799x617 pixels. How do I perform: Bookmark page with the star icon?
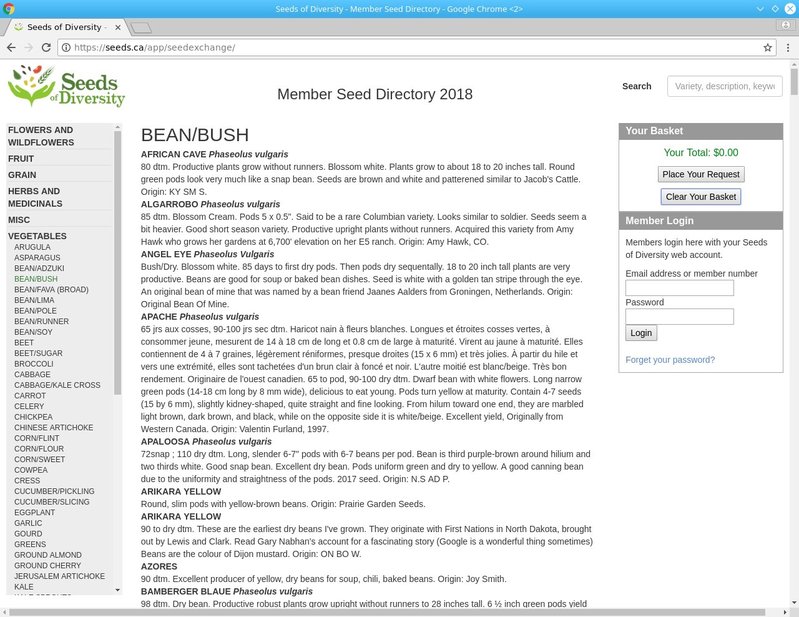pos(767,47)
